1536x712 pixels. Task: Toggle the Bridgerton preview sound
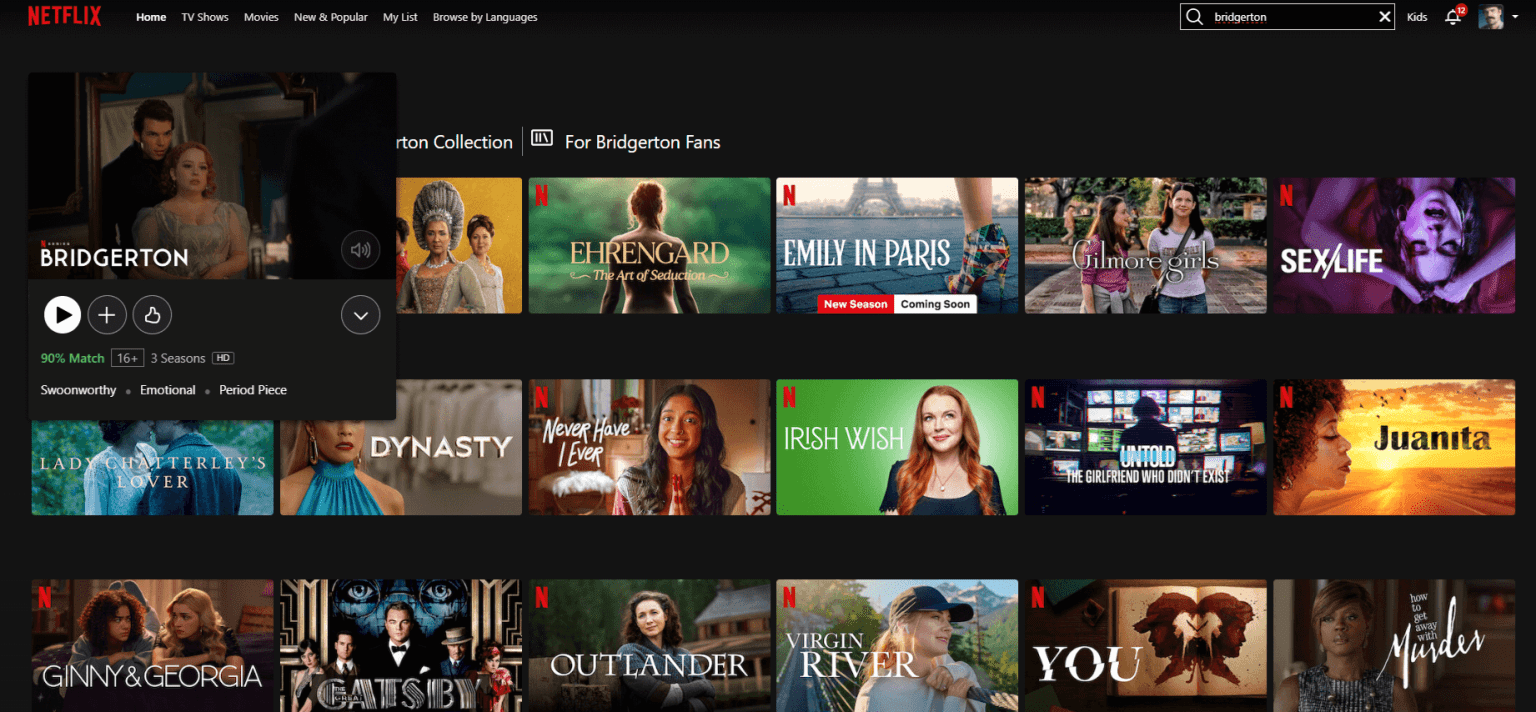coord(360,250)
